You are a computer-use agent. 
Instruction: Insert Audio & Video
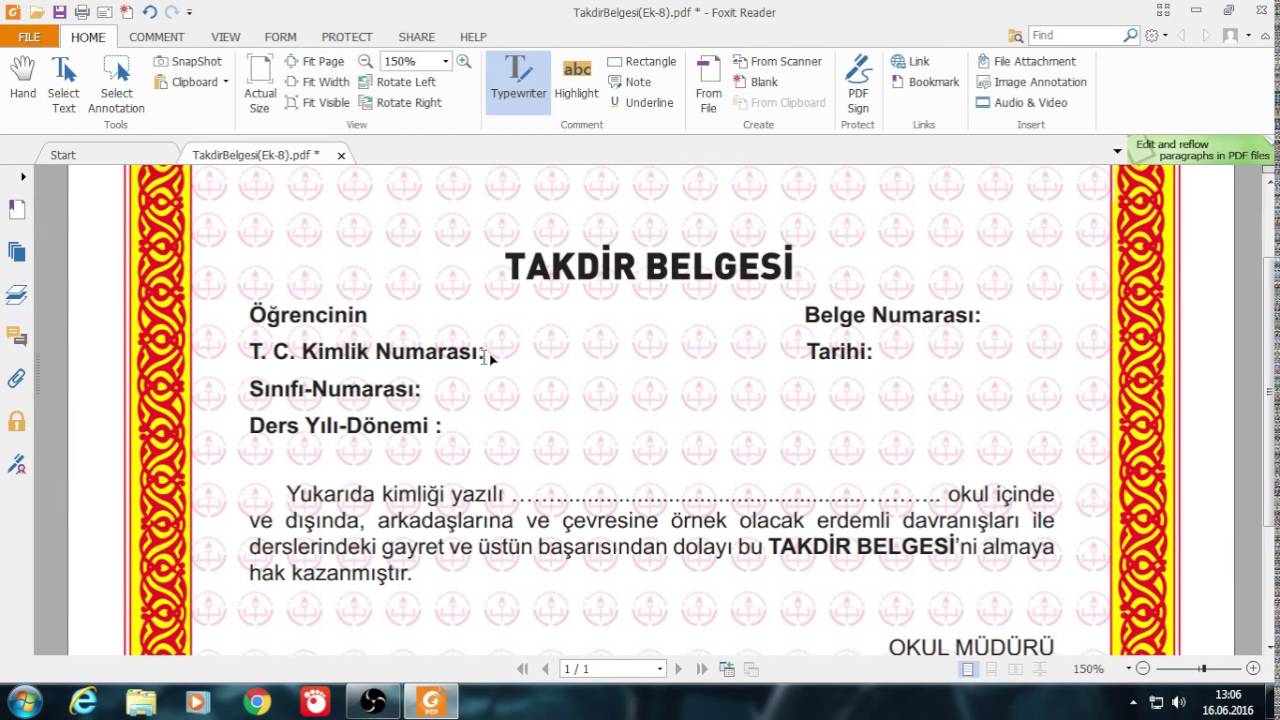coord(1022,102)
